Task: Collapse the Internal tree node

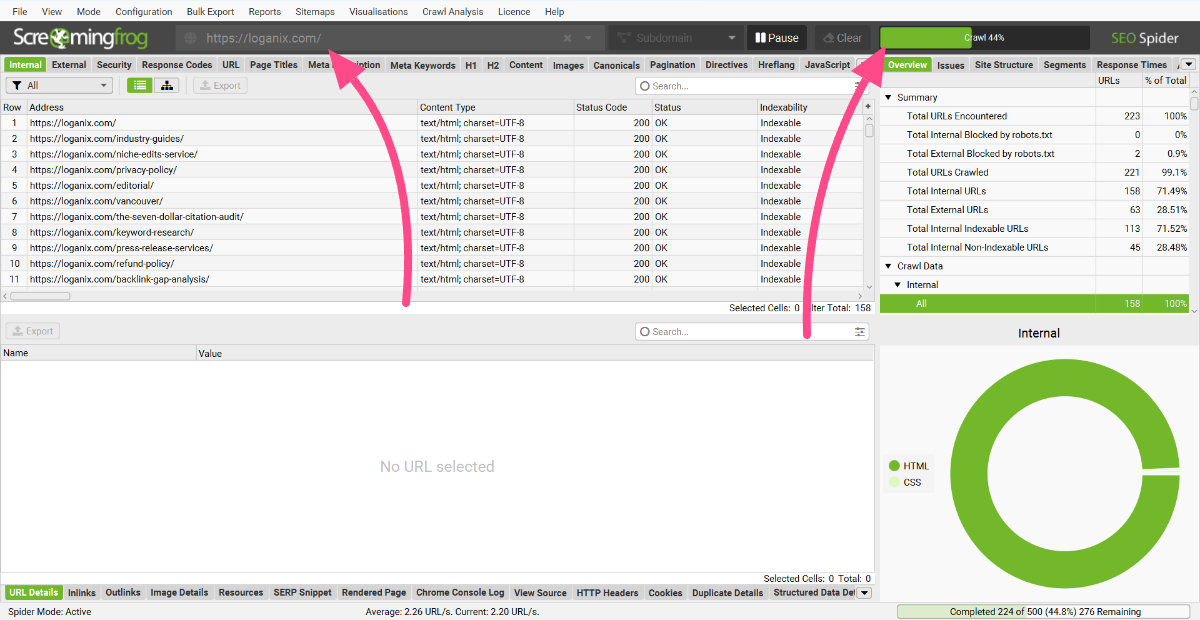Action: click(x=897, y=285)
